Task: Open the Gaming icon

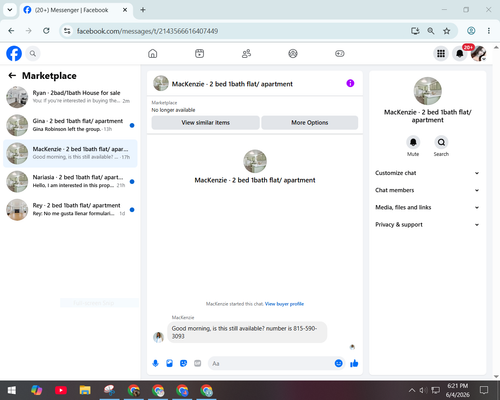Action: click(340, 53)
